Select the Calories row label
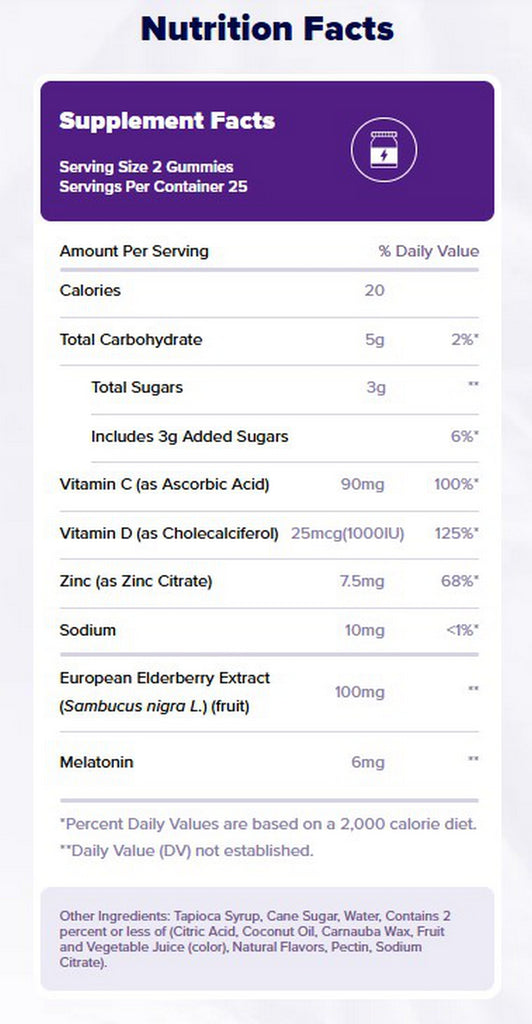The height and width of the screenshot is (1024, 532). click(90, 291)
